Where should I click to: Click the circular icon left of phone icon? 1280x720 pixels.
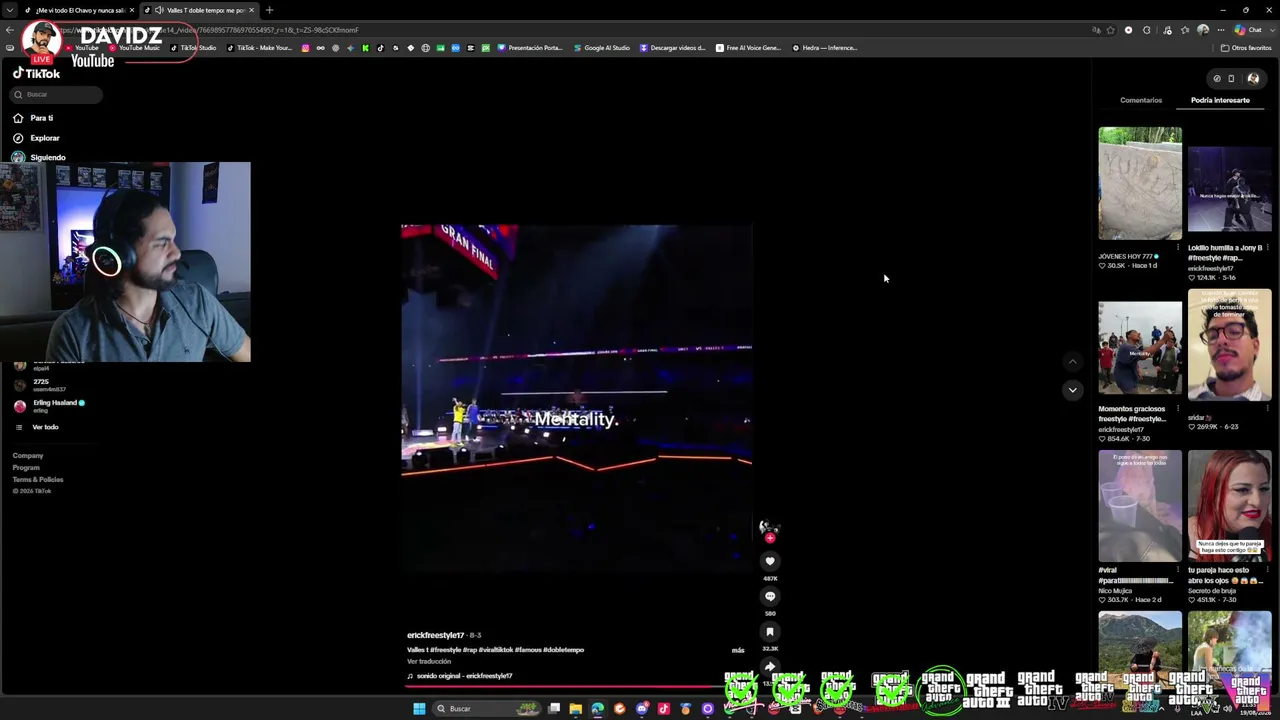pyautogui.click(x=1217, y=78)
